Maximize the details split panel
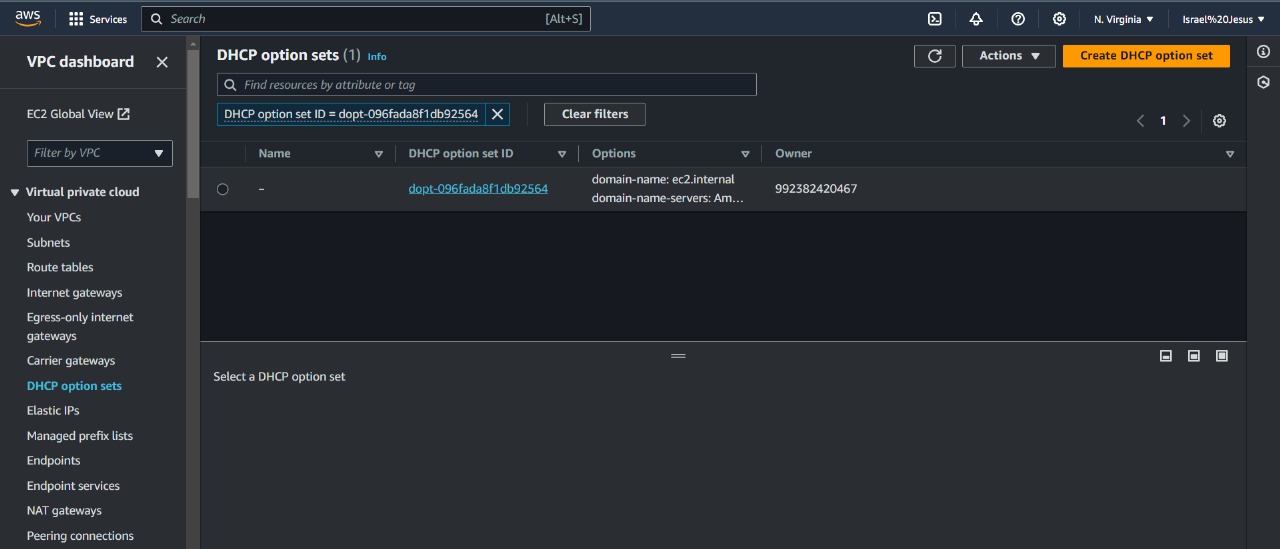The height and width of the screenshot is (549, 1280). (1221, 356)
